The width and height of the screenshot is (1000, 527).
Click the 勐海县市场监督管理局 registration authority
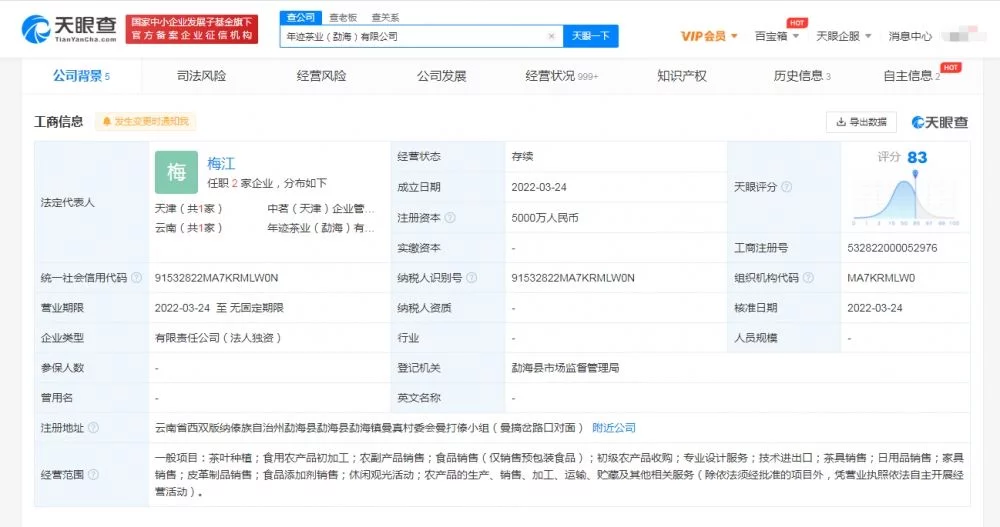(565, 367)
